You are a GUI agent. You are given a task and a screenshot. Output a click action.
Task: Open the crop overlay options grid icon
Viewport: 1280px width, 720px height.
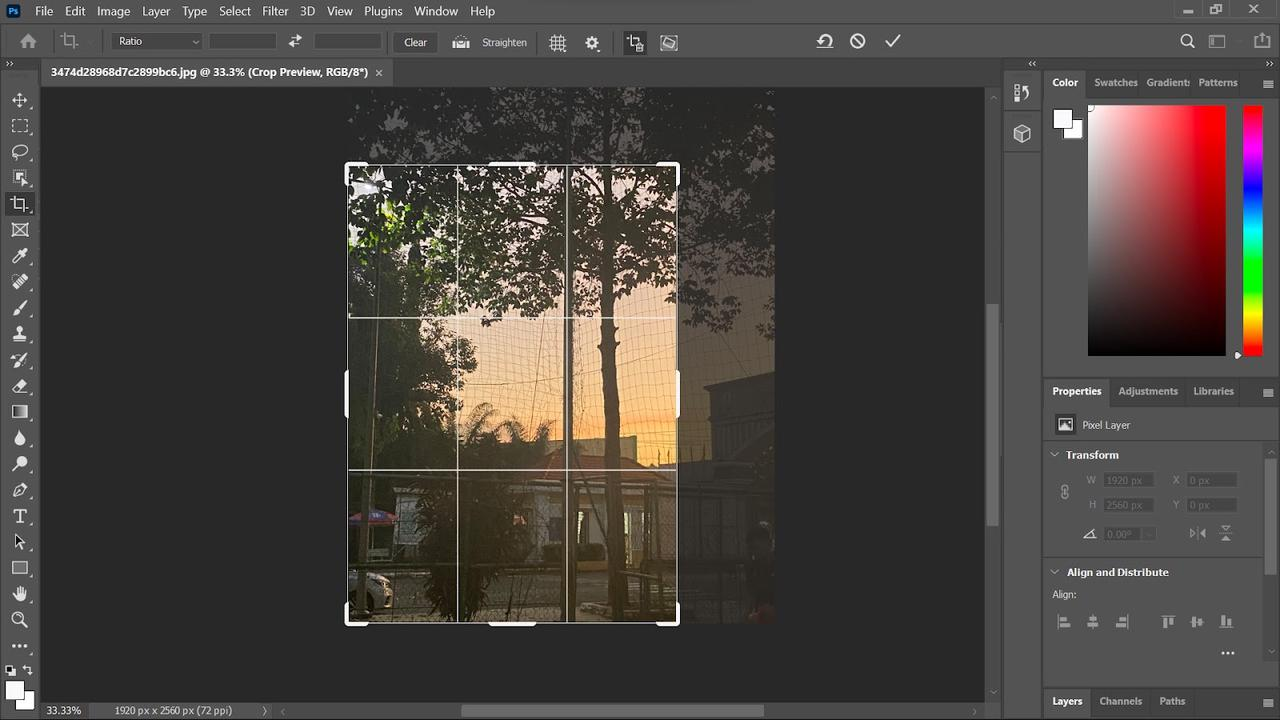[557, 42]
